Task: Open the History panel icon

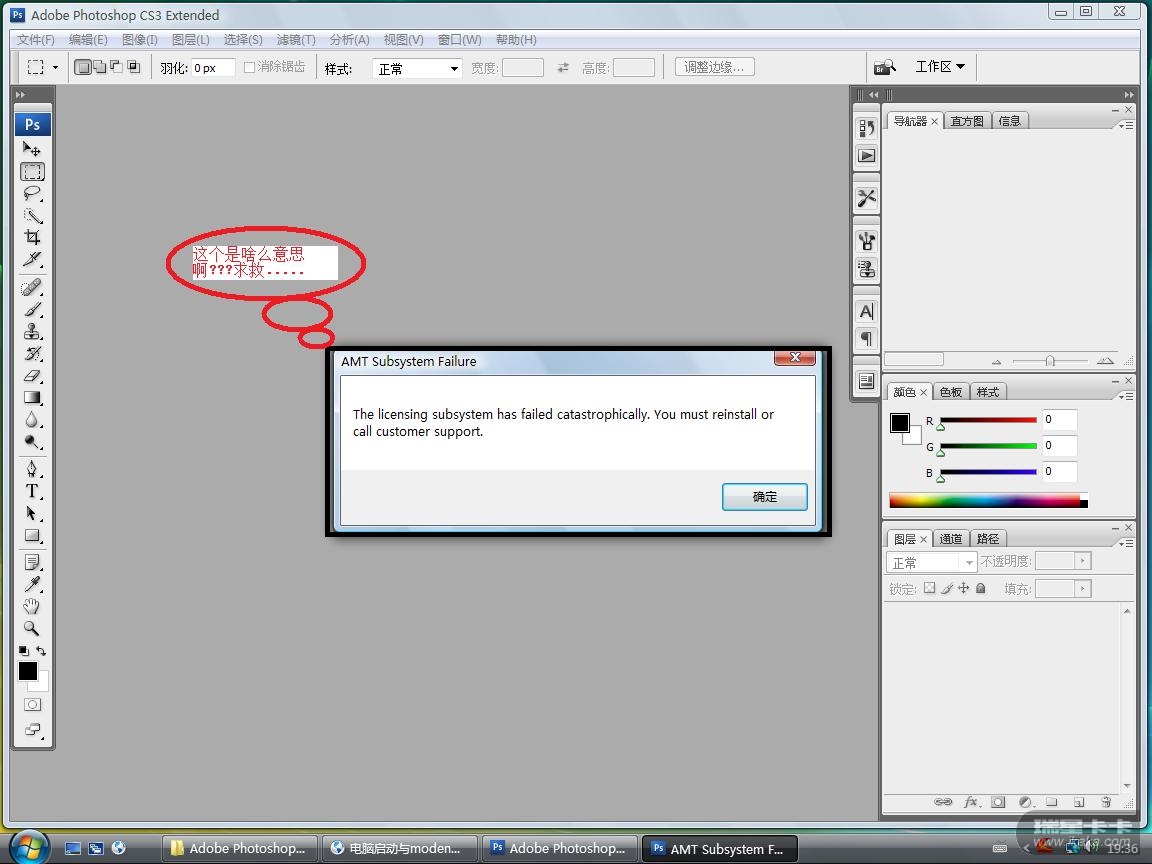Action: click(866, 128)
